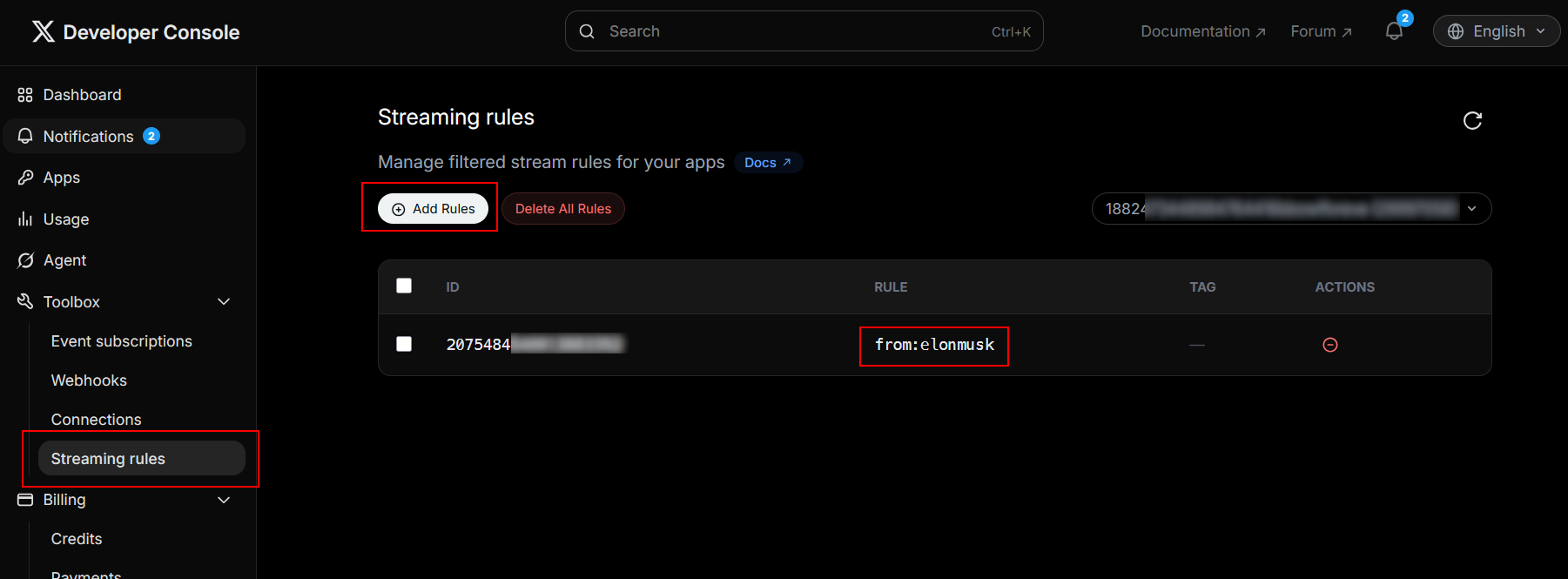Open the Docs link badge
Viewport: 1568px width, 579px height.
pyautogui.click(x=768, y=163)
